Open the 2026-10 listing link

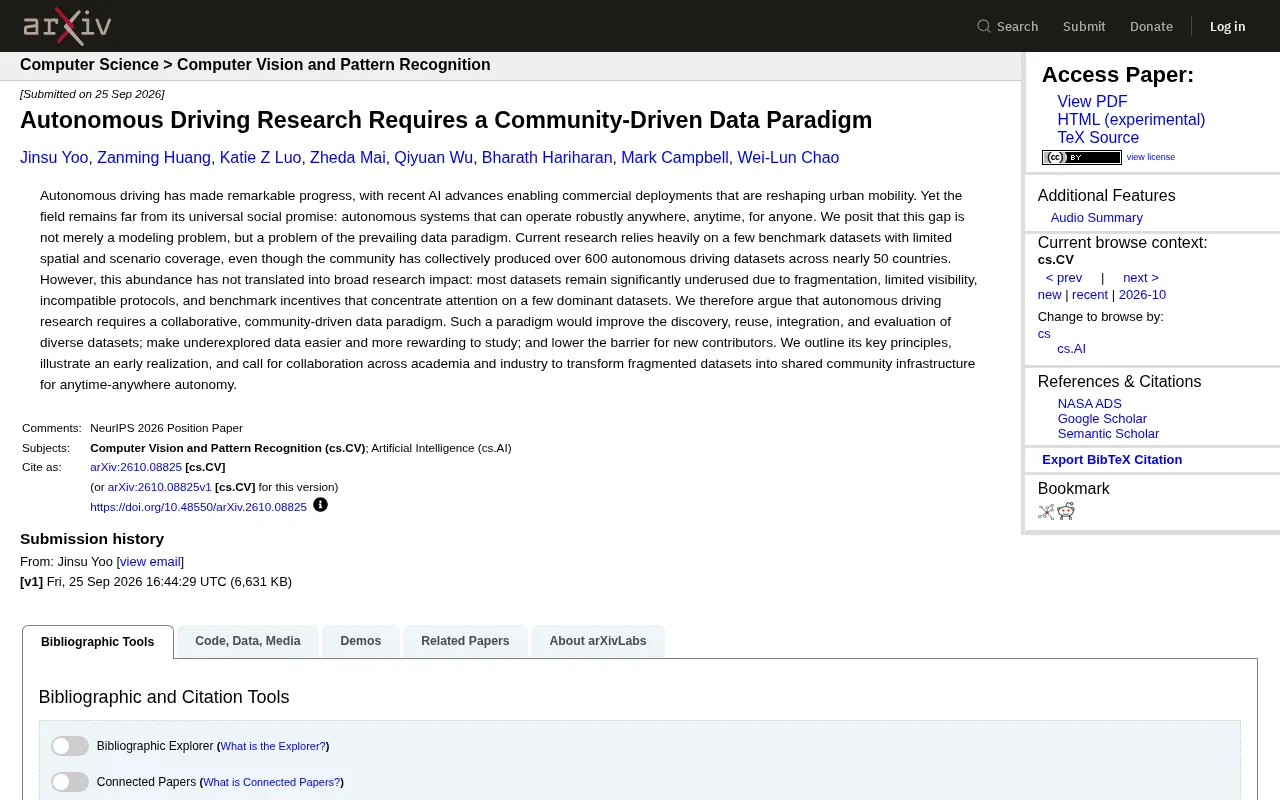[x=1142, y=295]
